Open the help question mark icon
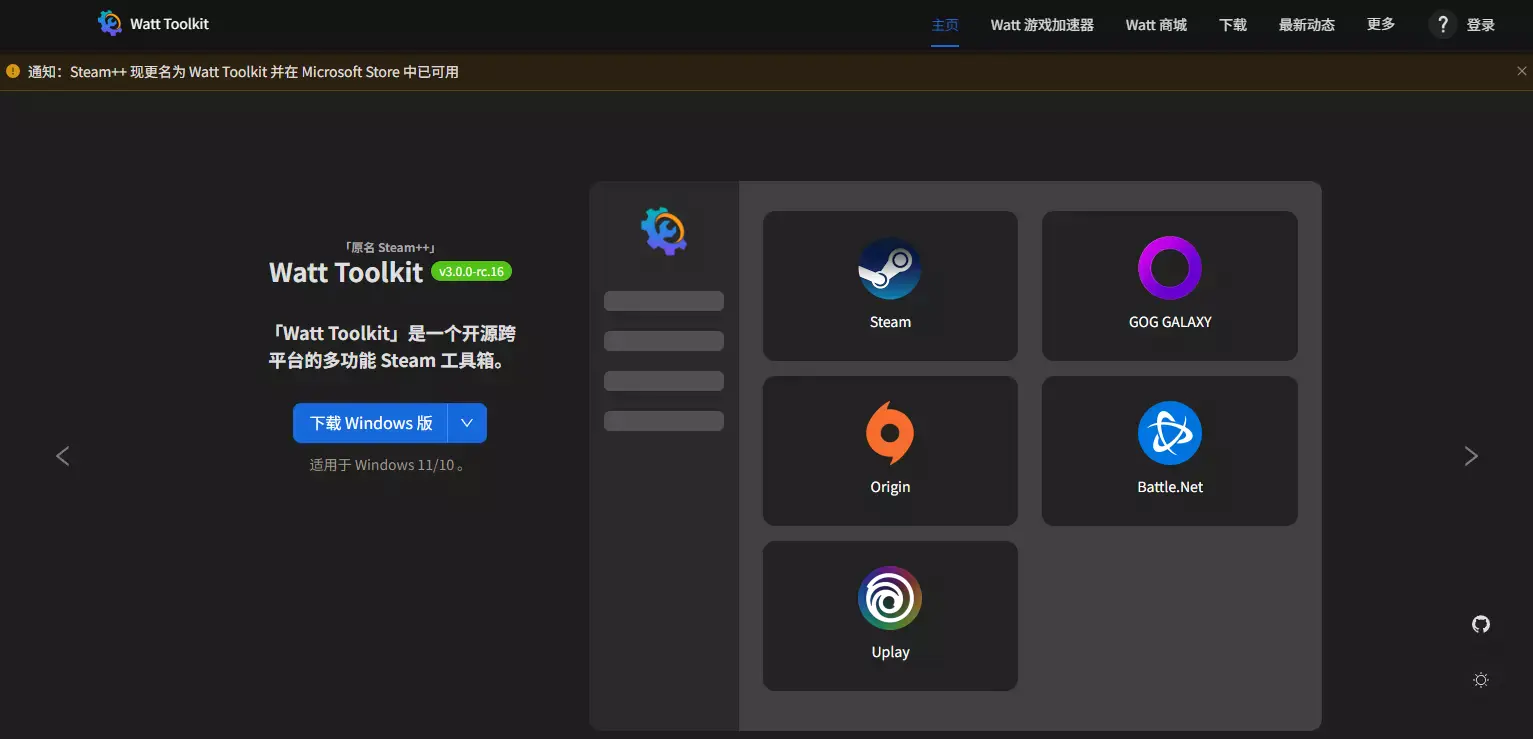1533x739 pixels. [1441, 23]
